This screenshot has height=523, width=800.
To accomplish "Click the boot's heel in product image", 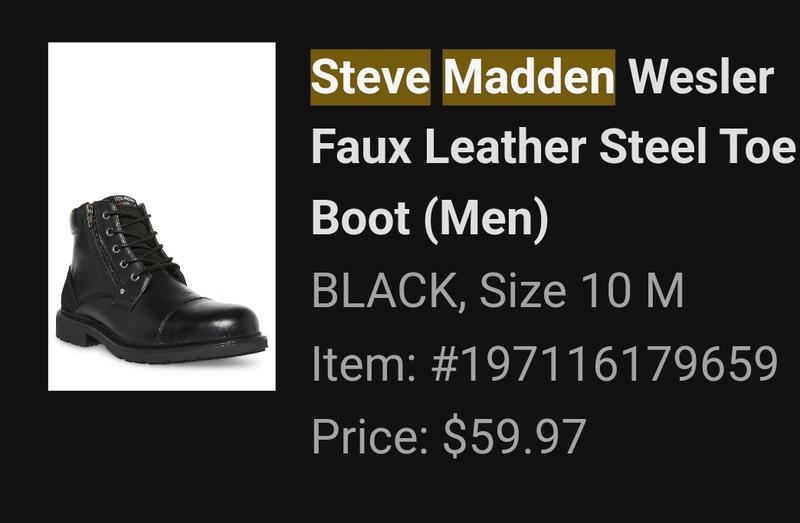I will click(71, 327).
